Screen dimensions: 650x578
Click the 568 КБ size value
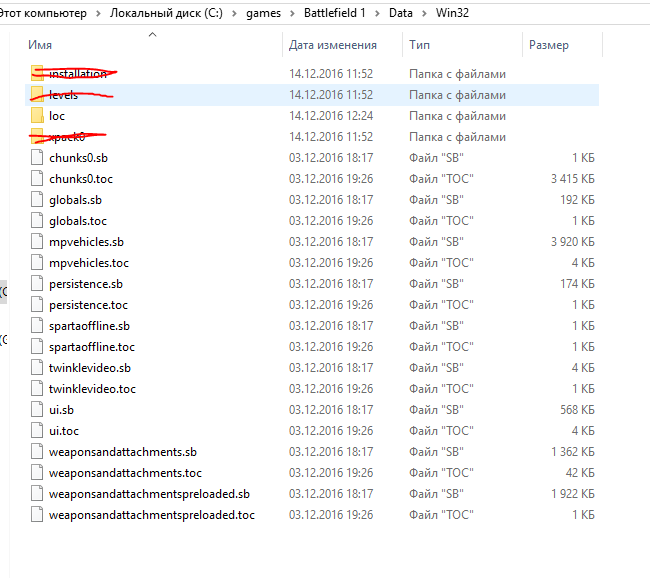tap(577, 410)
